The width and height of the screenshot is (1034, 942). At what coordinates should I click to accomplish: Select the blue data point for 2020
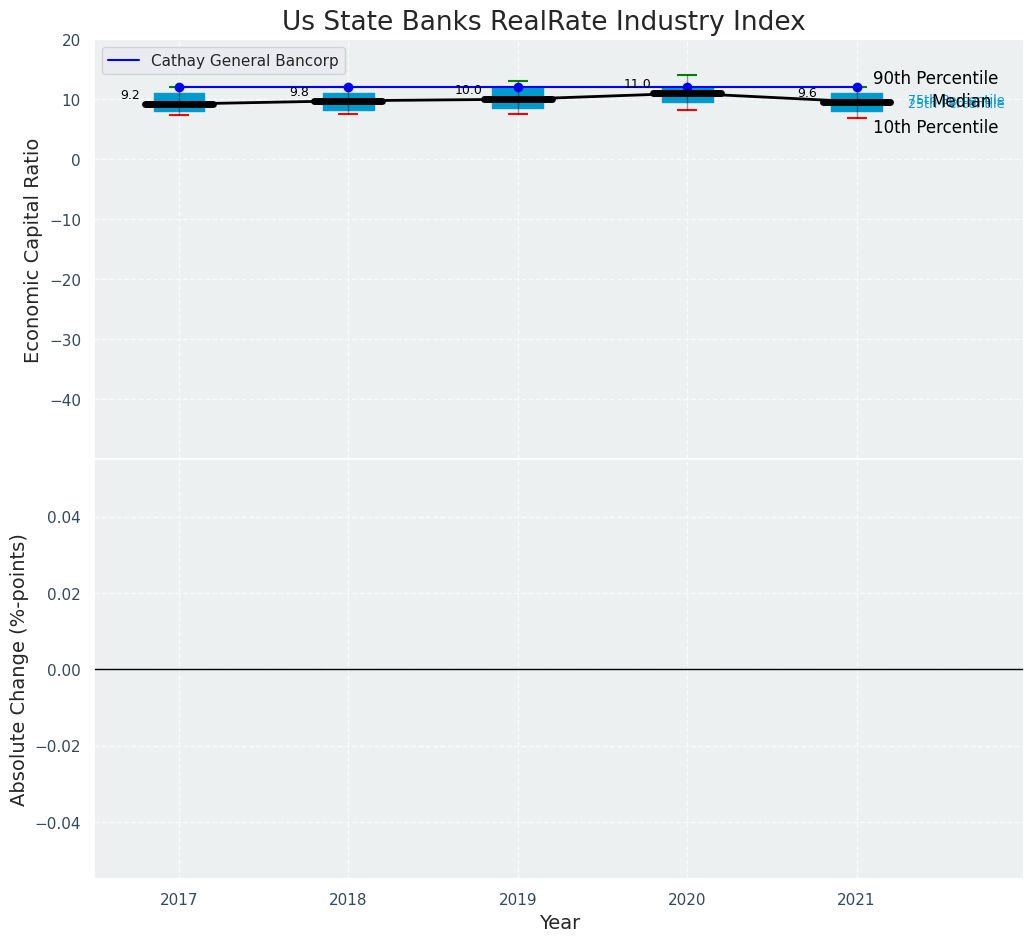[687, 87]
